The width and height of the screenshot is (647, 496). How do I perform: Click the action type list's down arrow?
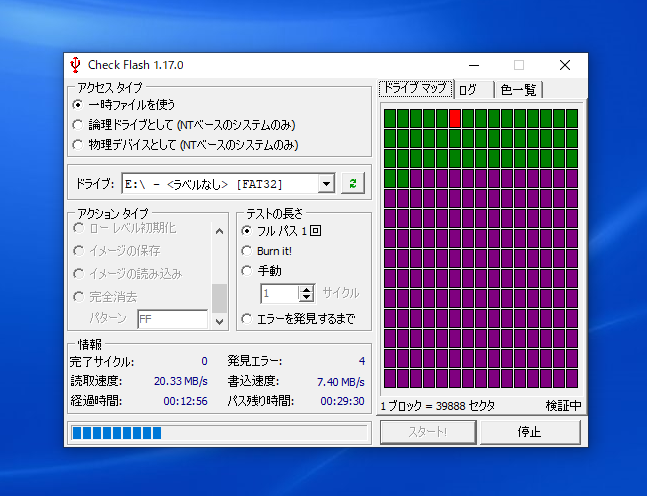220,321
